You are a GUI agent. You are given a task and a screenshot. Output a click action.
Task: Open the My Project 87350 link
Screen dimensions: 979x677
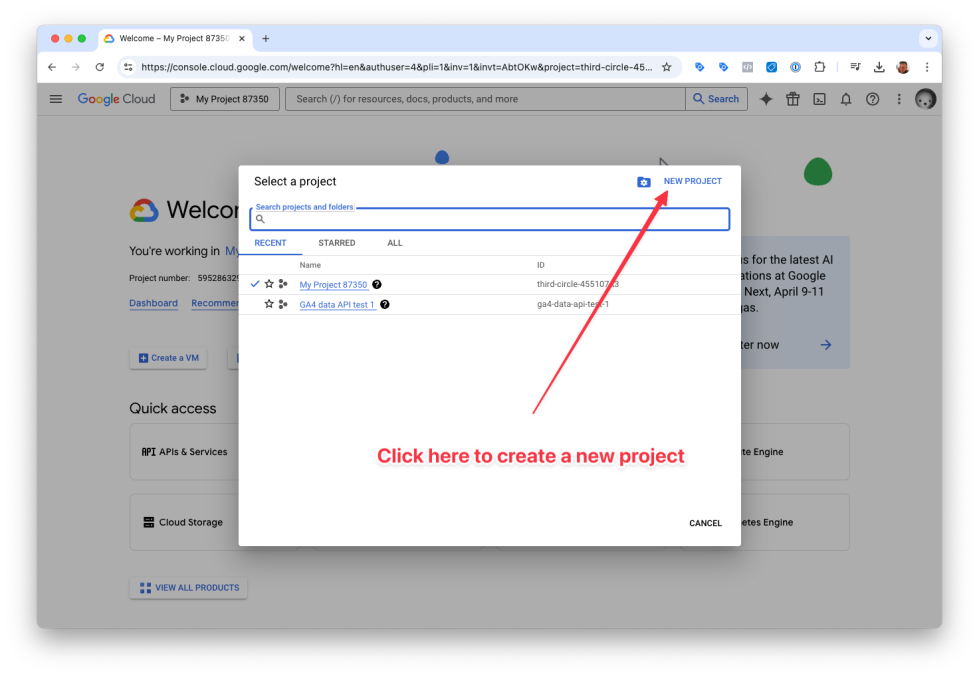333,285
